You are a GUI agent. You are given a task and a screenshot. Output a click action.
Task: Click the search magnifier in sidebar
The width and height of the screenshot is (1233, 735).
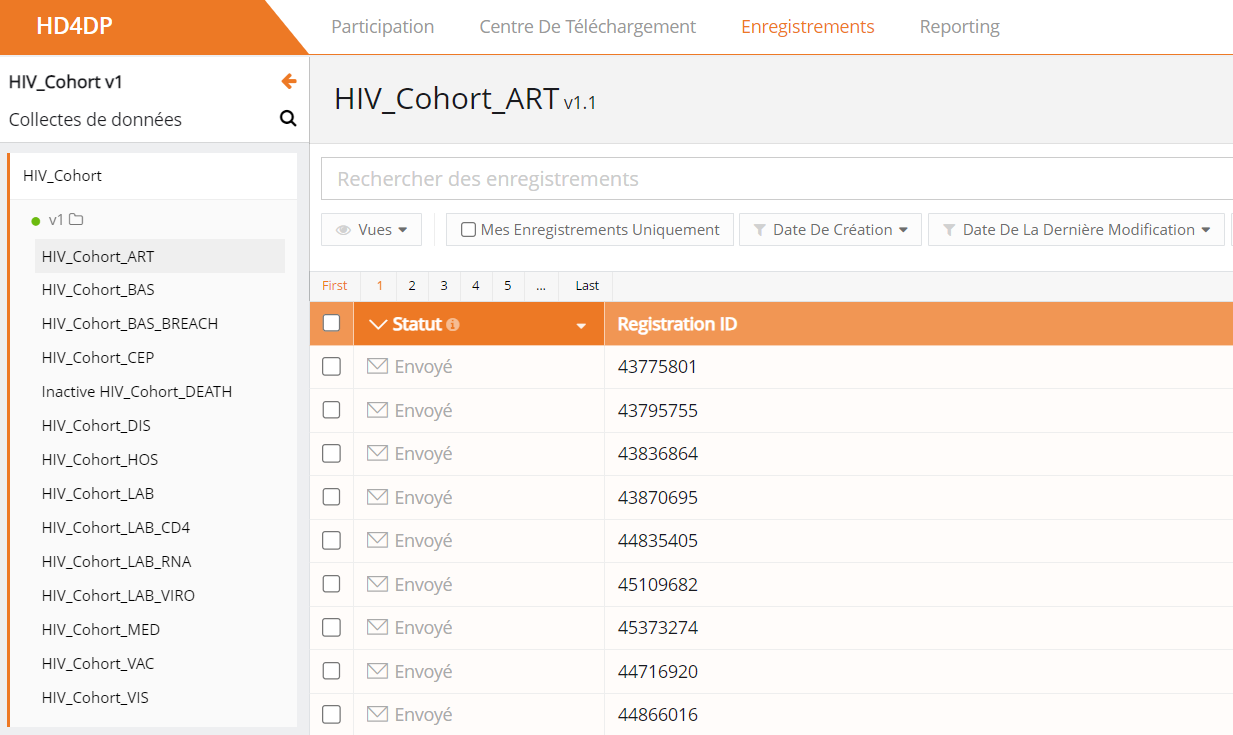288,119
